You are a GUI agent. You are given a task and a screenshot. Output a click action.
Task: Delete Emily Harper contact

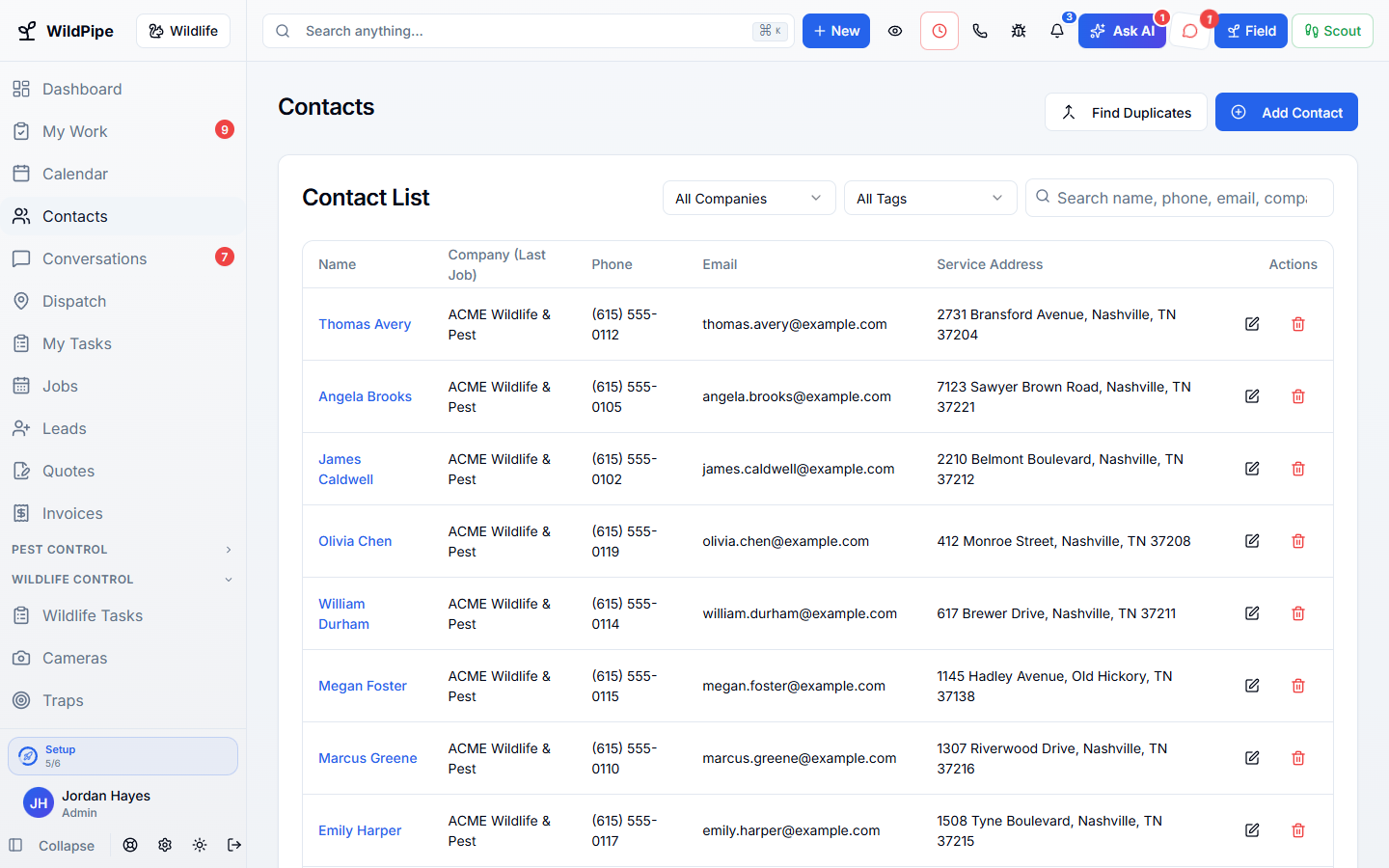[1298, 830]
